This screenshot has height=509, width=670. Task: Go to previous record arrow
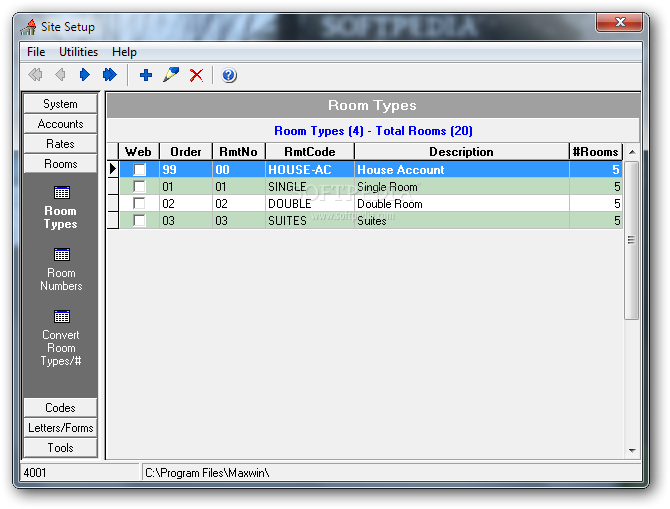click(60, 75)
